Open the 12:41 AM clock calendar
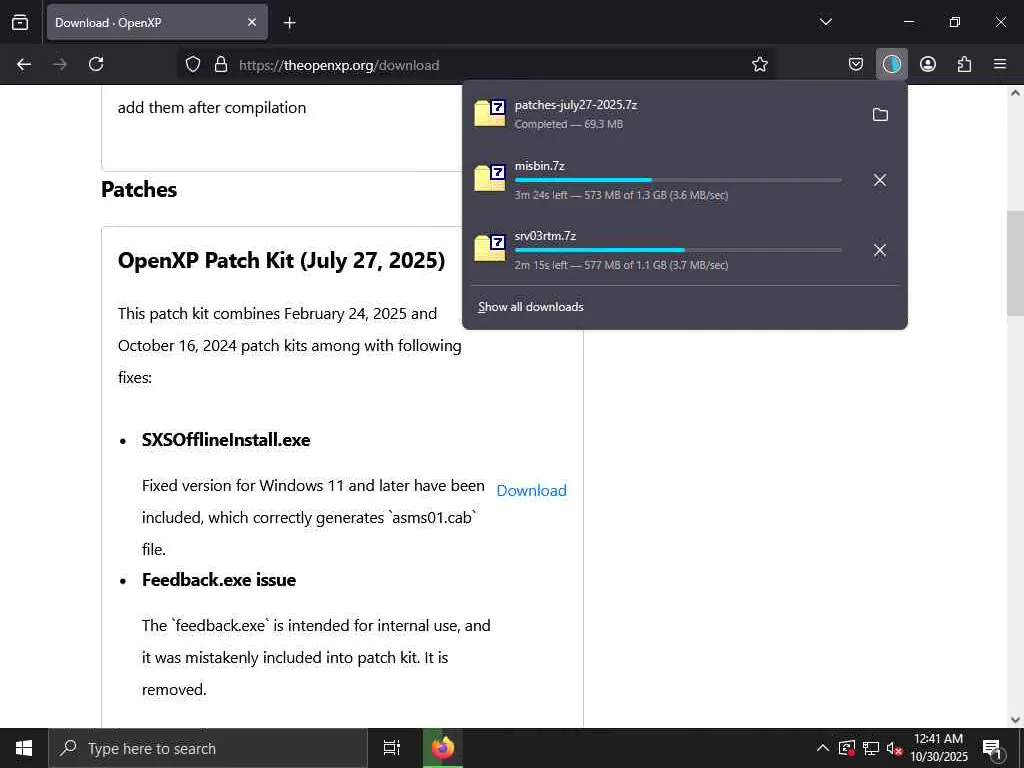 pyautogui.click(x=938, y=748)
